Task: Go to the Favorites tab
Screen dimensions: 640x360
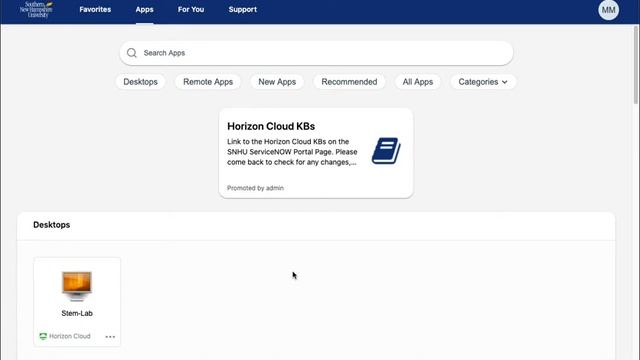Action: pyautogui.click(x=95, y=9)
